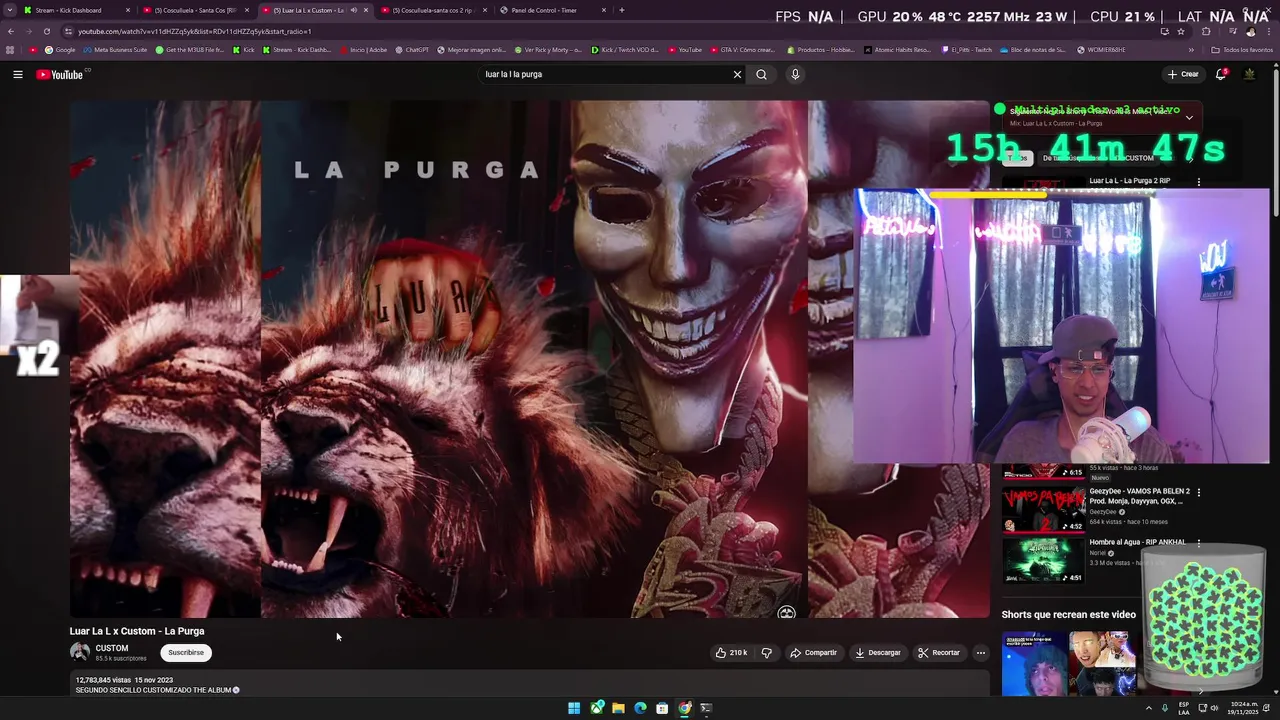This screenshot has width=1280, height=720.
Task: Go back with the browser back arrow
Action: pyautogui.click(x=10, y=31)
